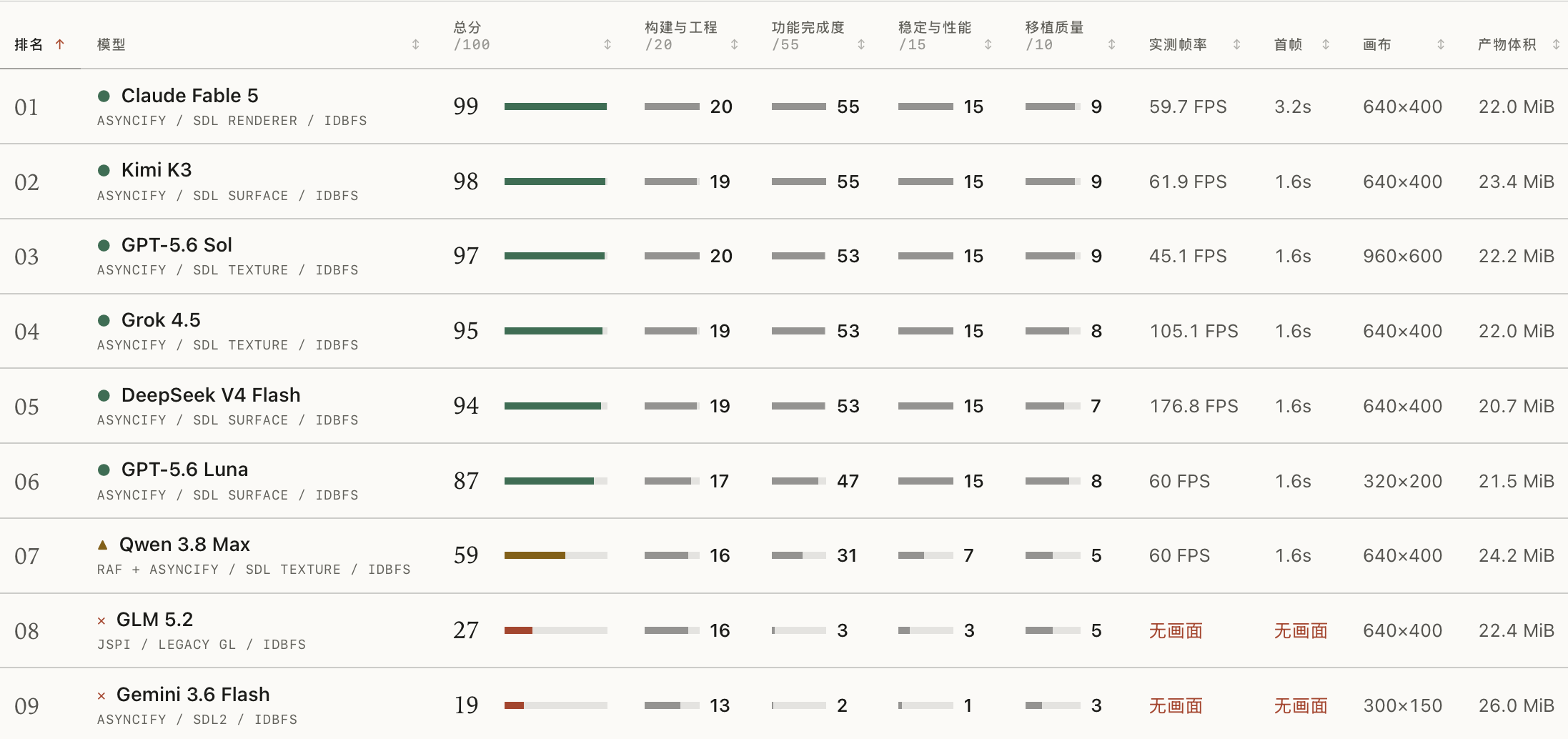
Task: Click the green status dot beside Claude Fable 5
Action: tap(104, 96)
